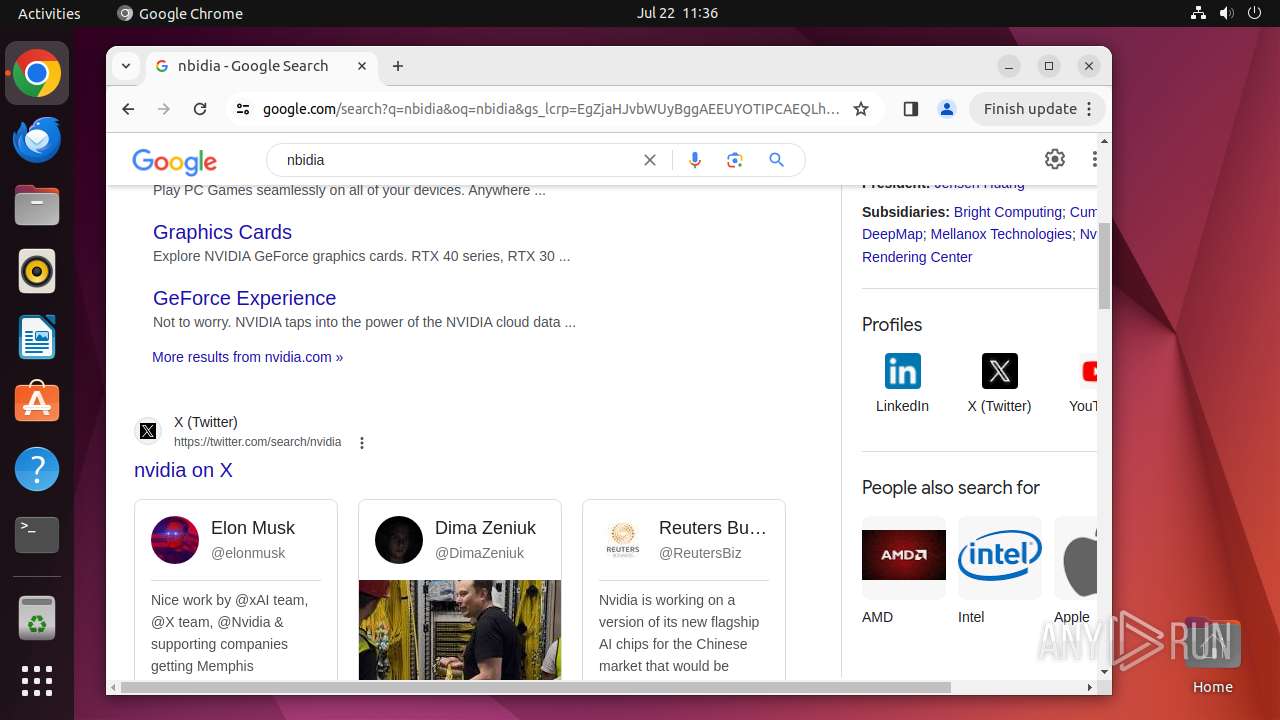The width and height of the screenshot is (1280, 720).
Task: Open LibreOffice Writer from the dock
Action: click(x=37, y=337)
